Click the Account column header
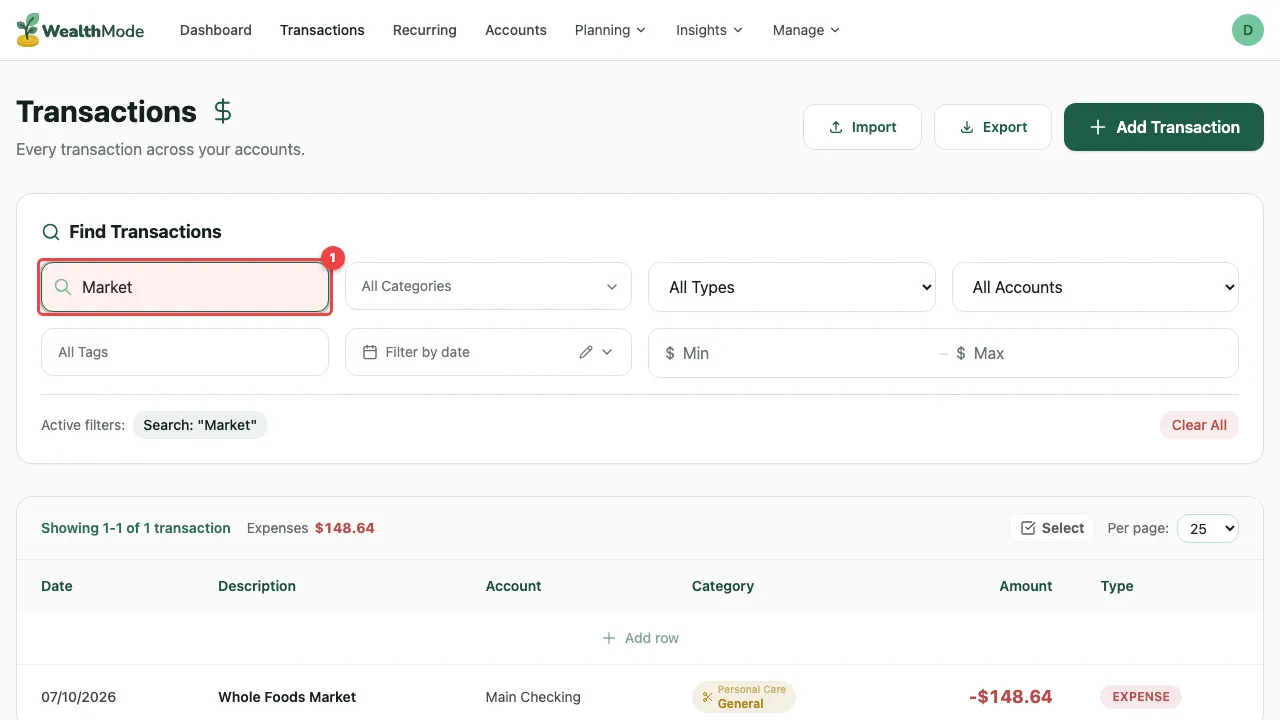 click(x=514, y=586)
